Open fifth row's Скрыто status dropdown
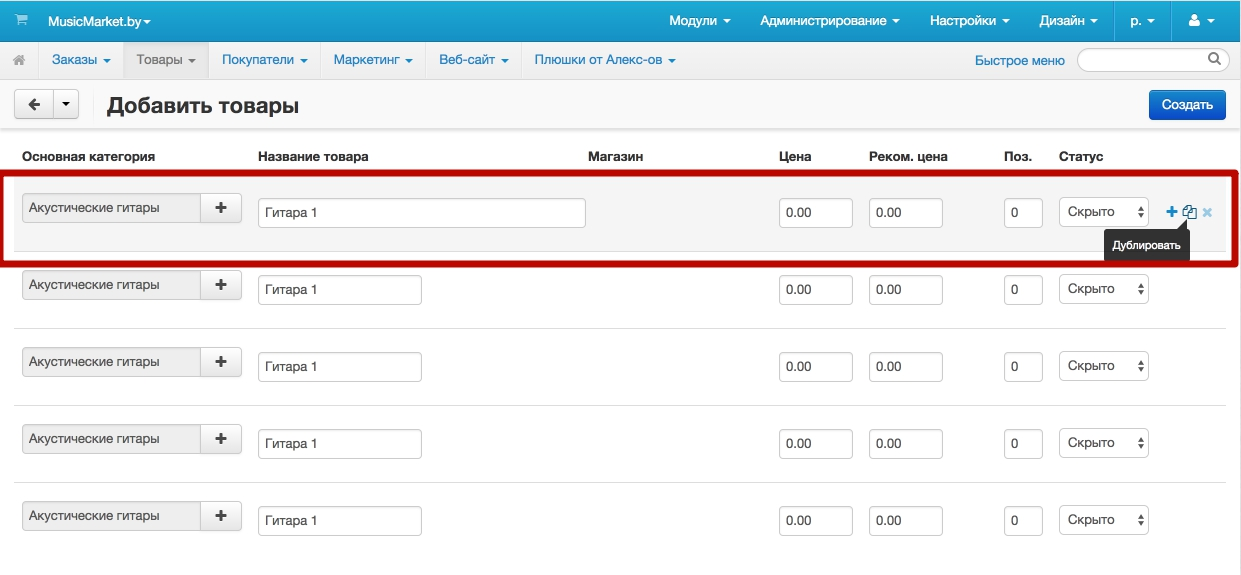Screen dimensions: 1241x575 pos(1104,520)
